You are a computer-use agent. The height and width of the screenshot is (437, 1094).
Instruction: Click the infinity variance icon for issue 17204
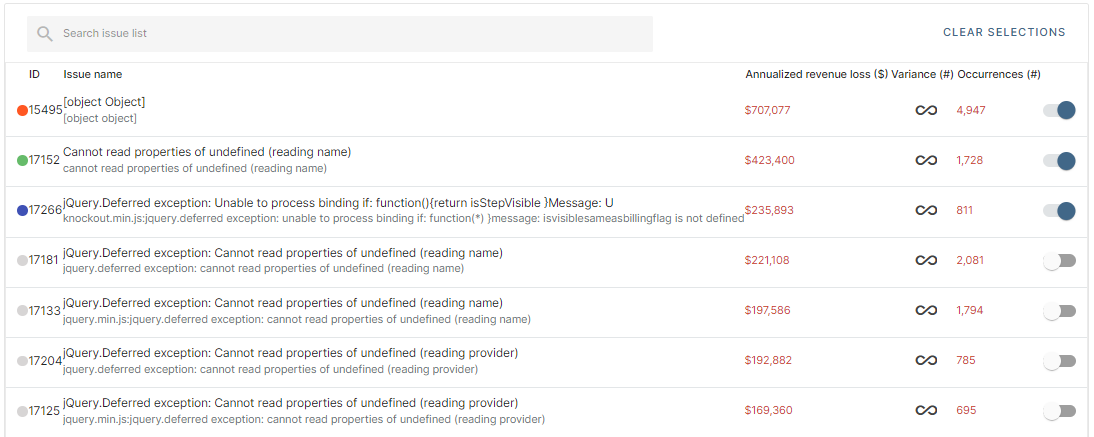[x=926, y=361]
